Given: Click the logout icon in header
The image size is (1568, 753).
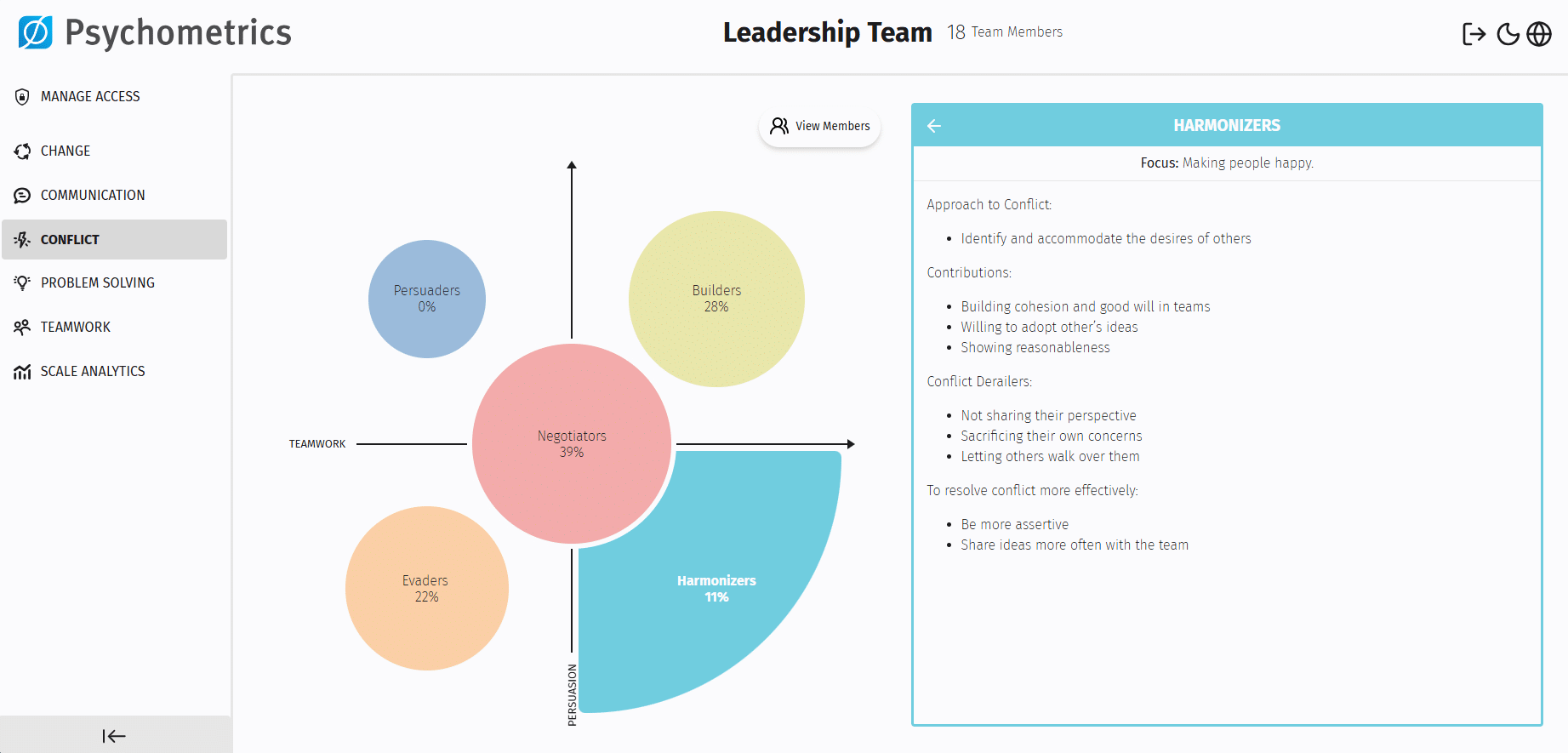Looking at the screenshot, I should point(1474,34).
